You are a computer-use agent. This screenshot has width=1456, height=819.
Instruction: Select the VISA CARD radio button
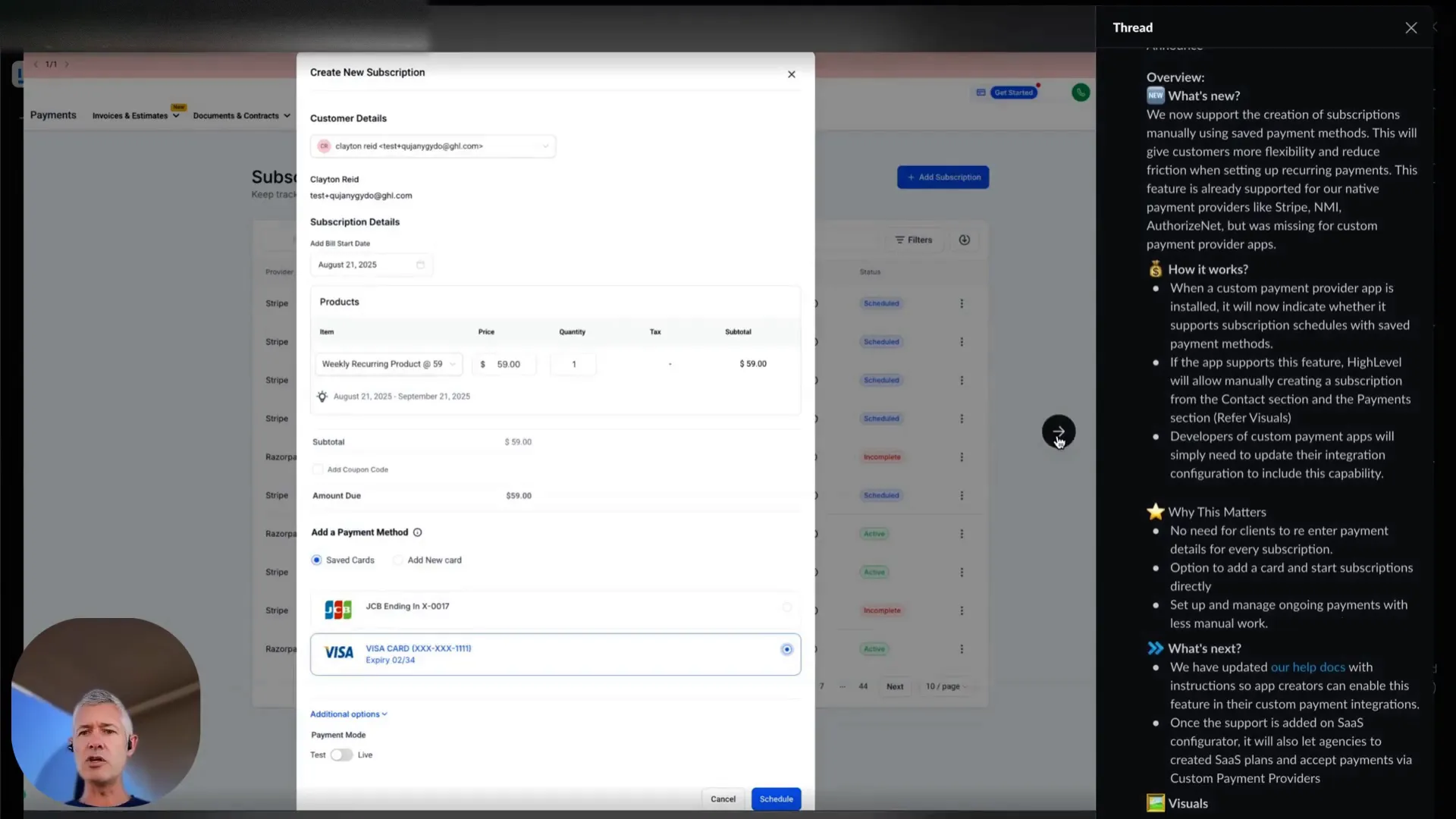[x=786, y=650]
